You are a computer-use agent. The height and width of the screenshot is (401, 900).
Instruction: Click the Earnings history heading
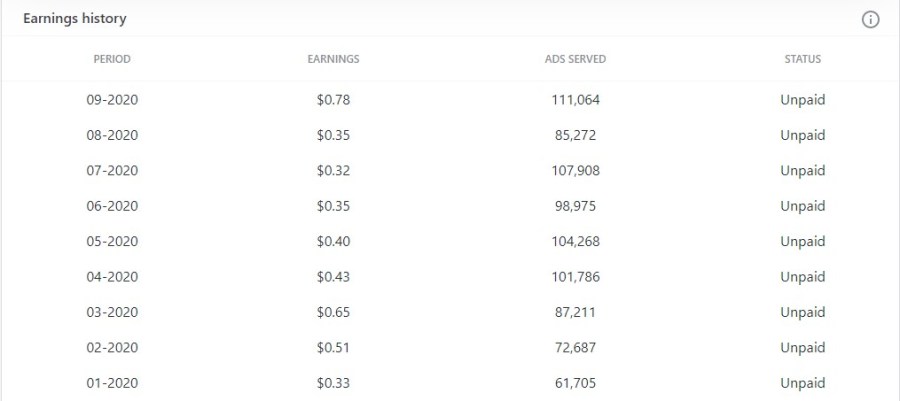click(x=75, y=19)
